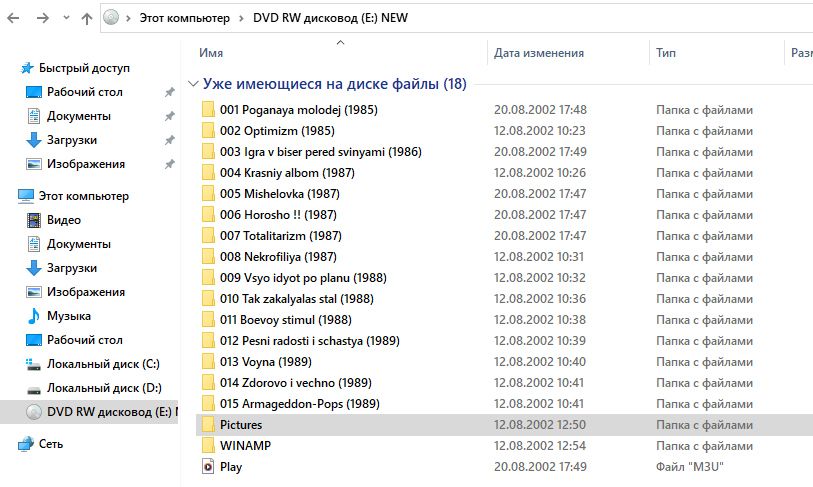Click the M3U playlist icon of 'Play'
This screenshot has width=813, height=487.
click(x=208, y=467)
